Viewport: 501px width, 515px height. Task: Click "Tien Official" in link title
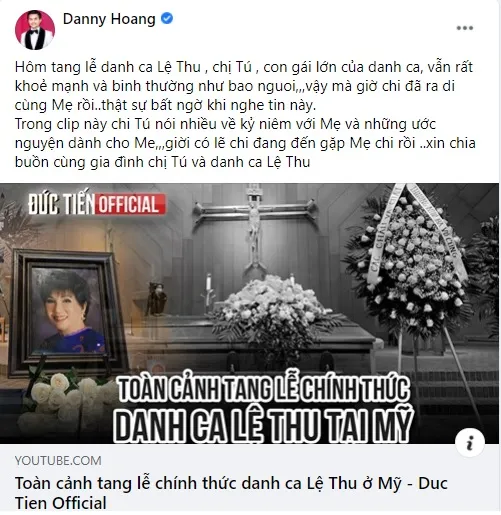point(61,503)
